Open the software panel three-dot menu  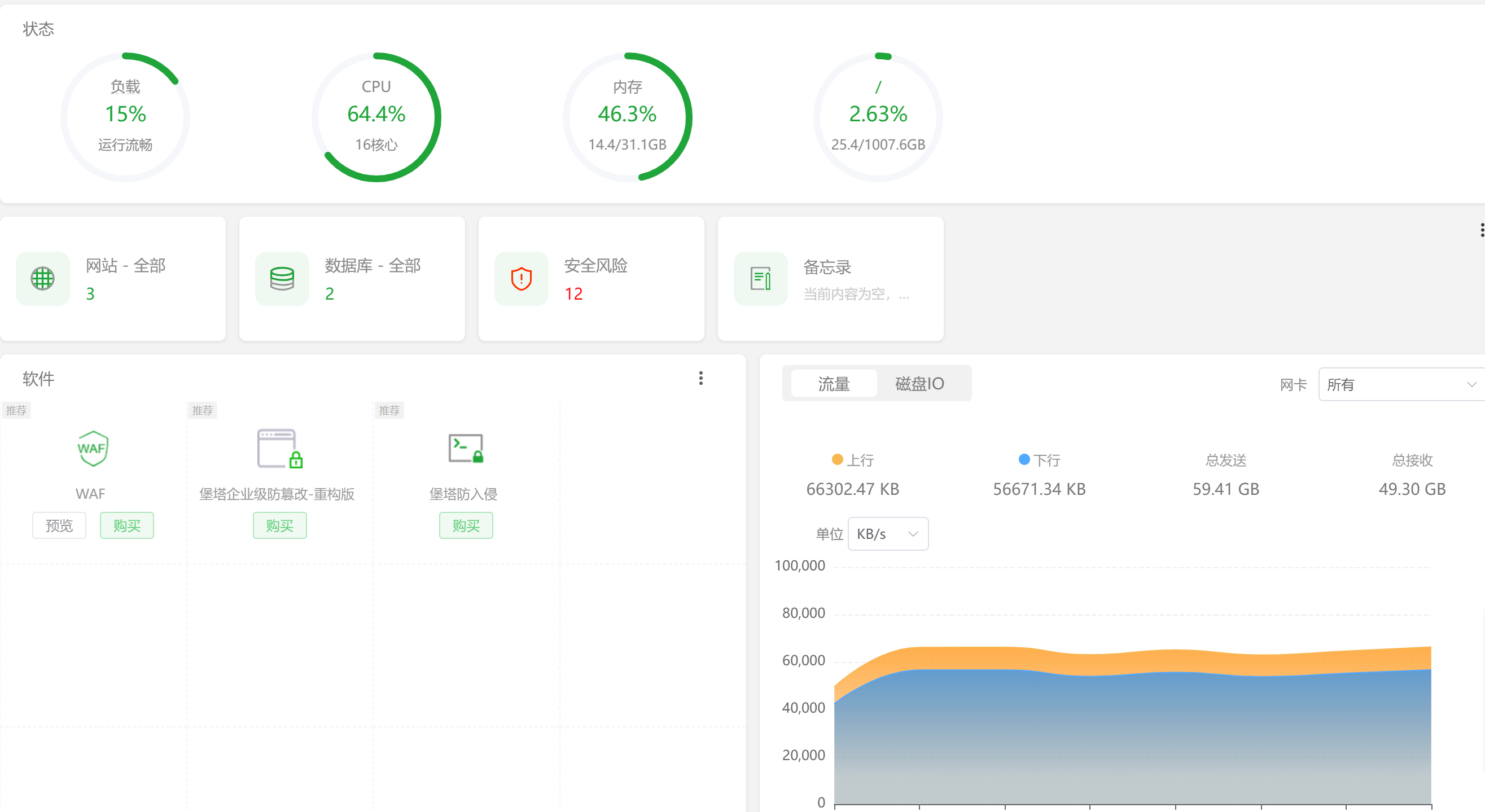pyautogui.click(x=701, y=378)
